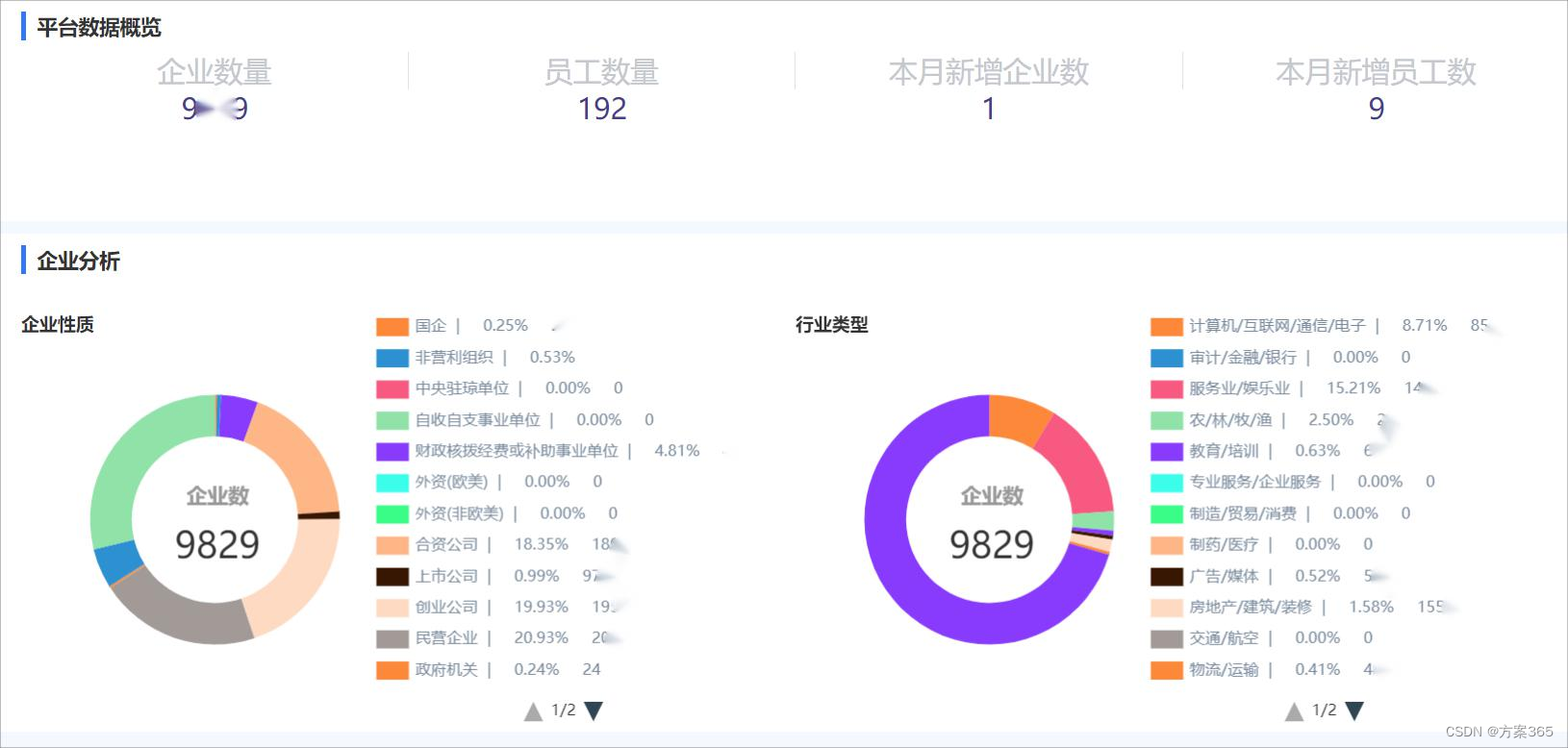Click the 1/2 page indicator under 企业性质 legend
The height and width of the screenshot is (748, 1568).
(564, 711)
